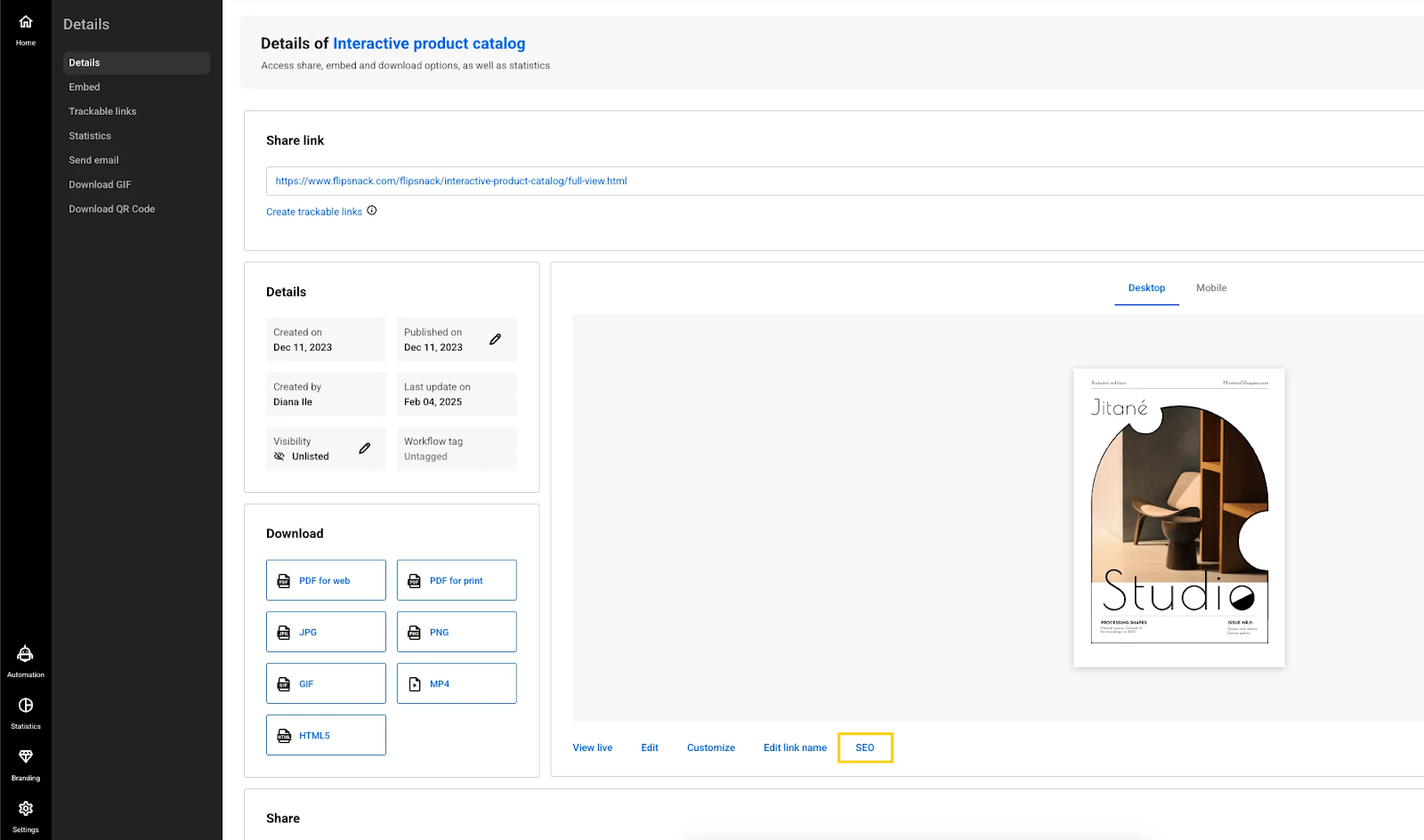Image resolution: width=1424 pixels, height=840 pixels.
Task: Switch to the Desktop preview tab
Action: coord(1146,287)
